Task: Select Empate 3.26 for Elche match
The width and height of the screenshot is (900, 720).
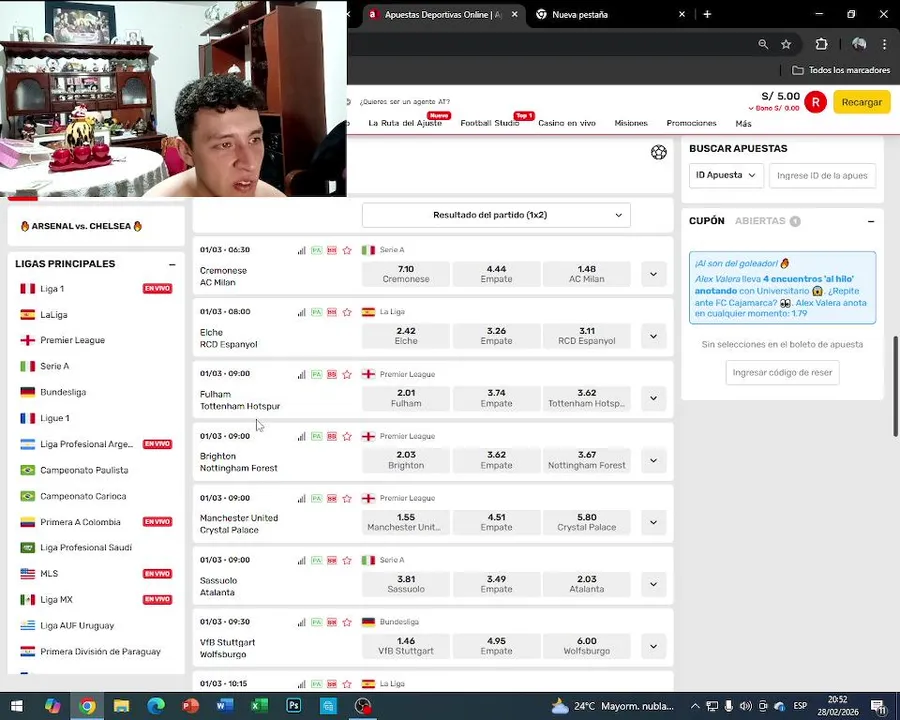Action: [x=496, y=336]
